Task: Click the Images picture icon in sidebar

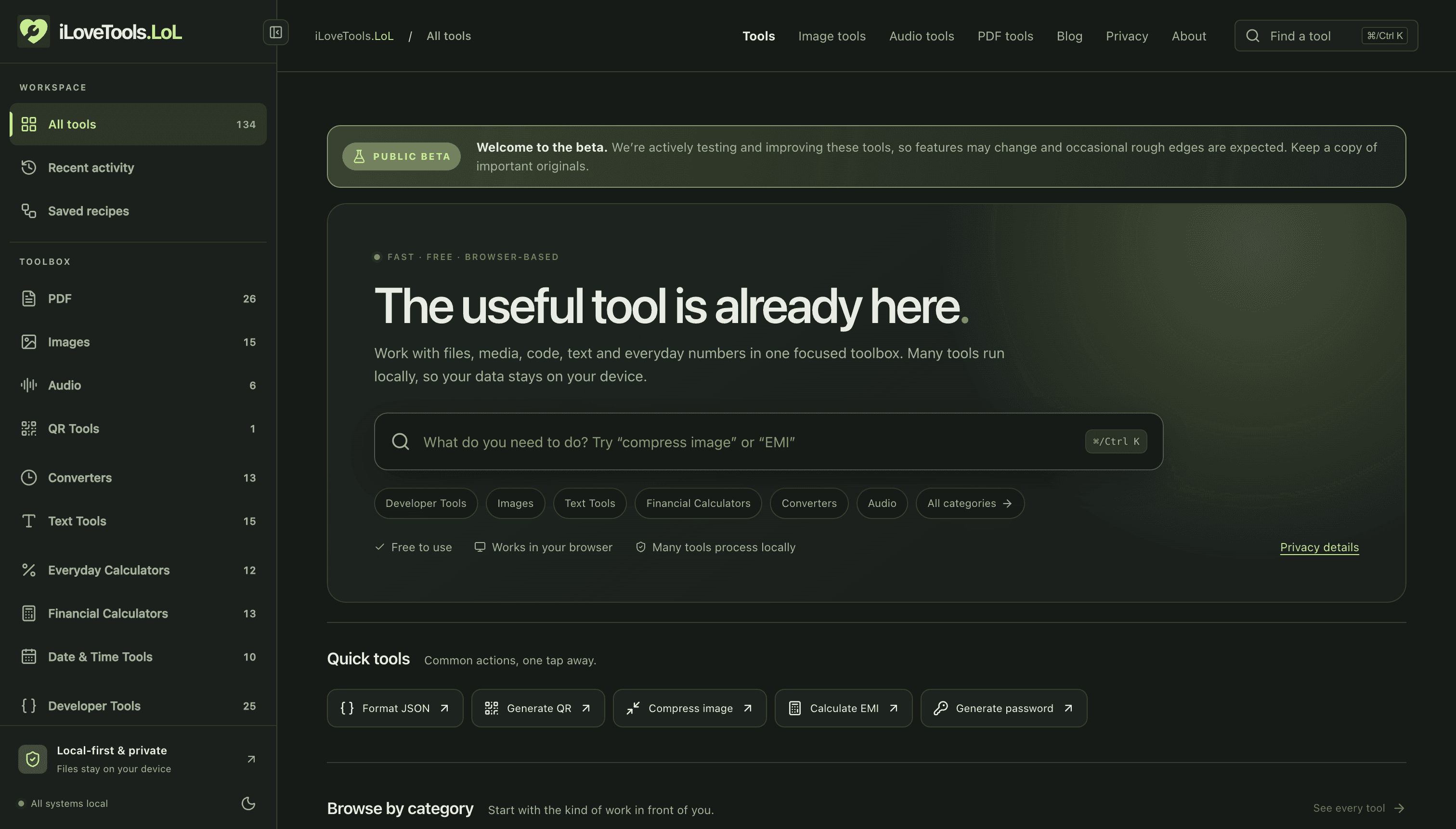Action: 29,342
